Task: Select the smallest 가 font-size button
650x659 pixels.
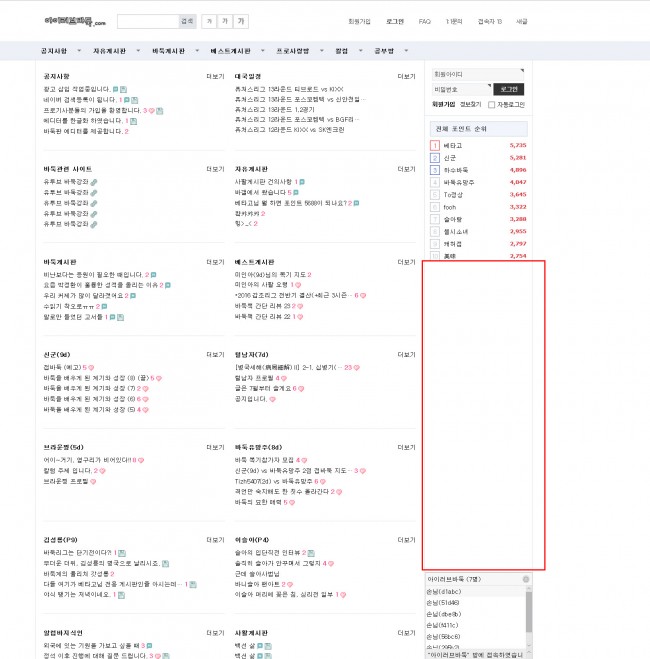Action: [209, 21]
